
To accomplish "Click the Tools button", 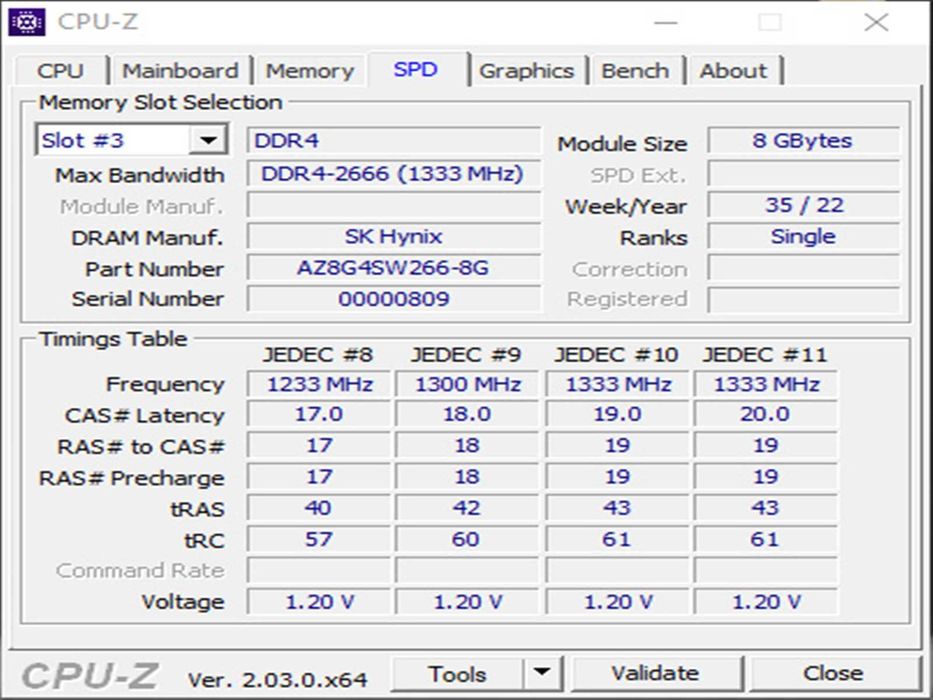I will (x=457, y=674).
